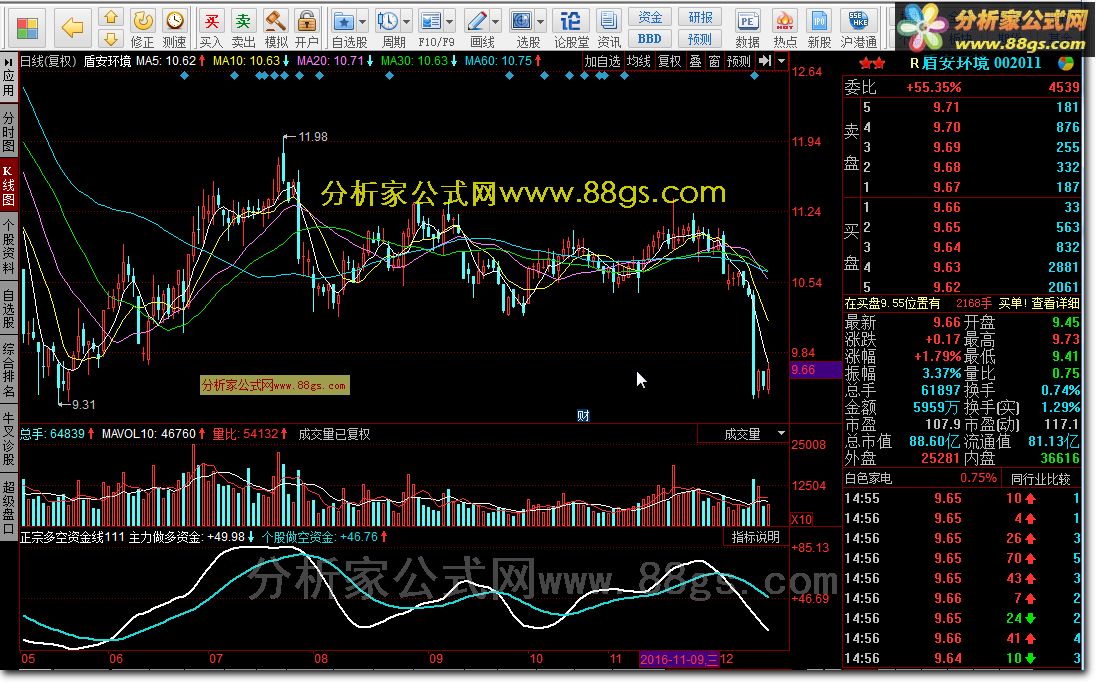Expand the 周期 period dropdown arrow
The width and height of the screenshot is (1097, 683).
[406, 21]
